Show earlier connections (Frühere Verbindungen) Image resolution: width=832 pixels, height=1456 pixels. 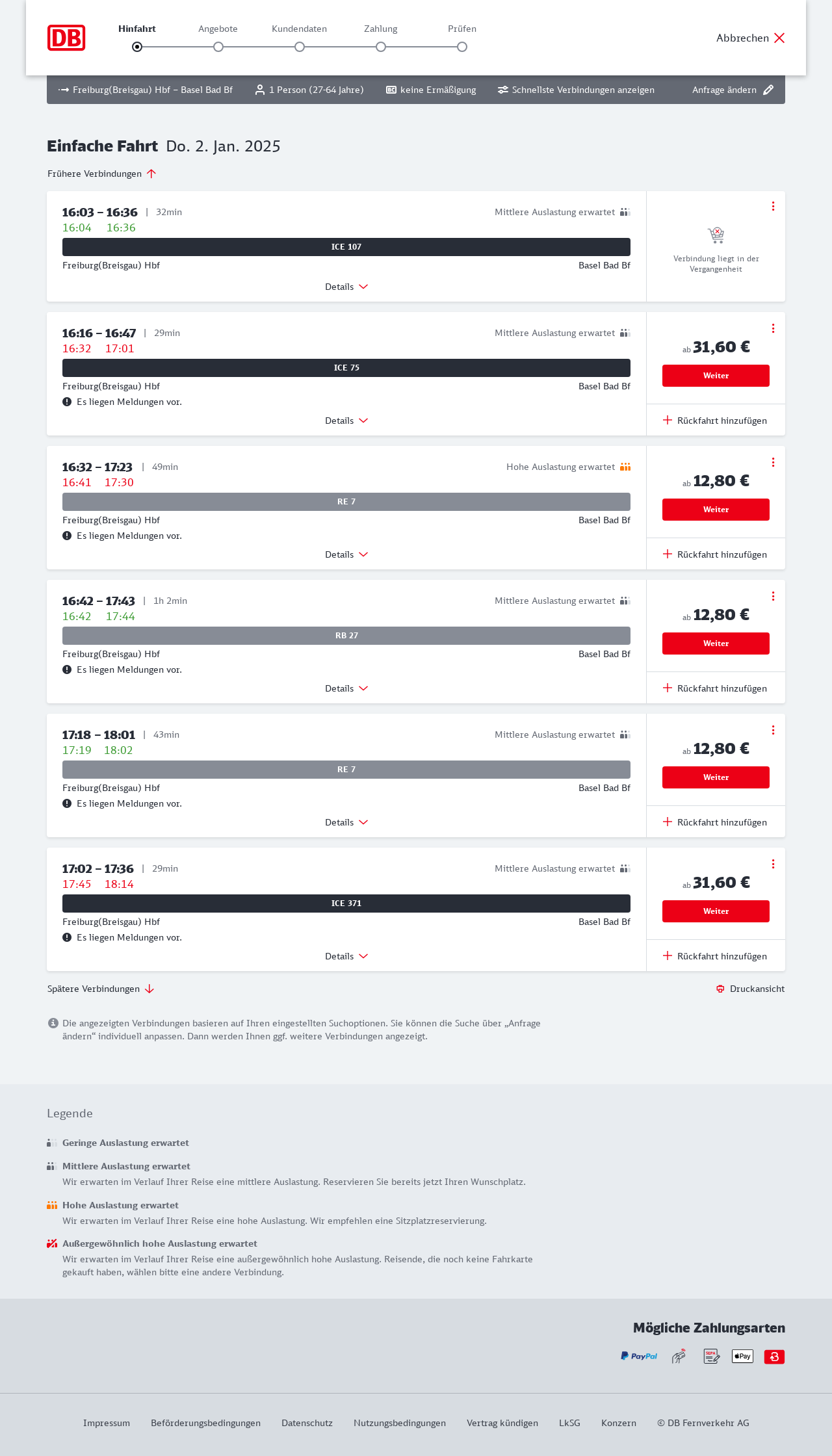click(x=102, y=174)
